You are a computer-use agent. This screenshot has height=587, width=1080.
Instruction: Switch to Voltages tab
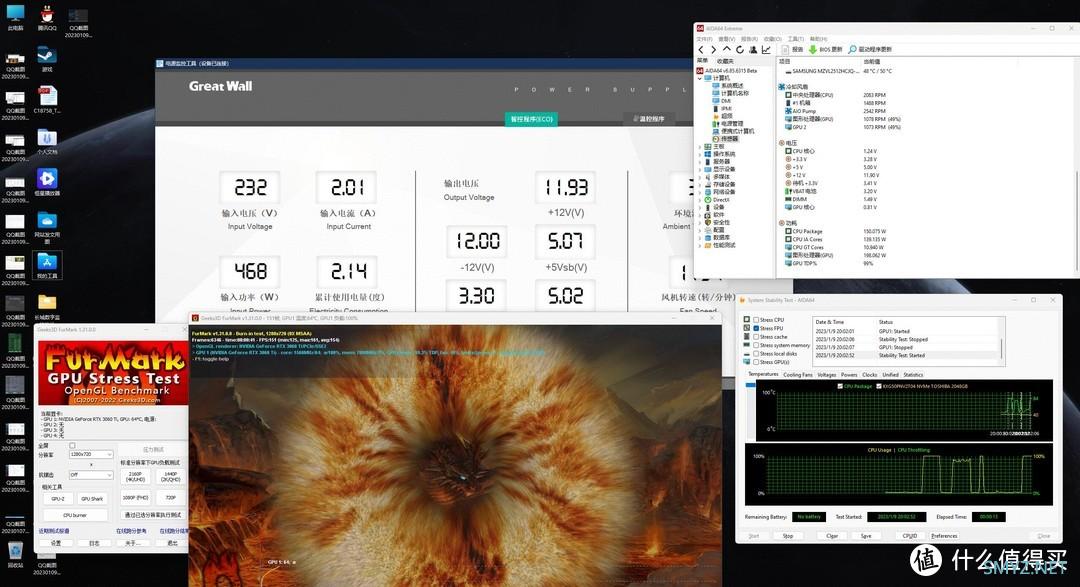click(827, 375)
